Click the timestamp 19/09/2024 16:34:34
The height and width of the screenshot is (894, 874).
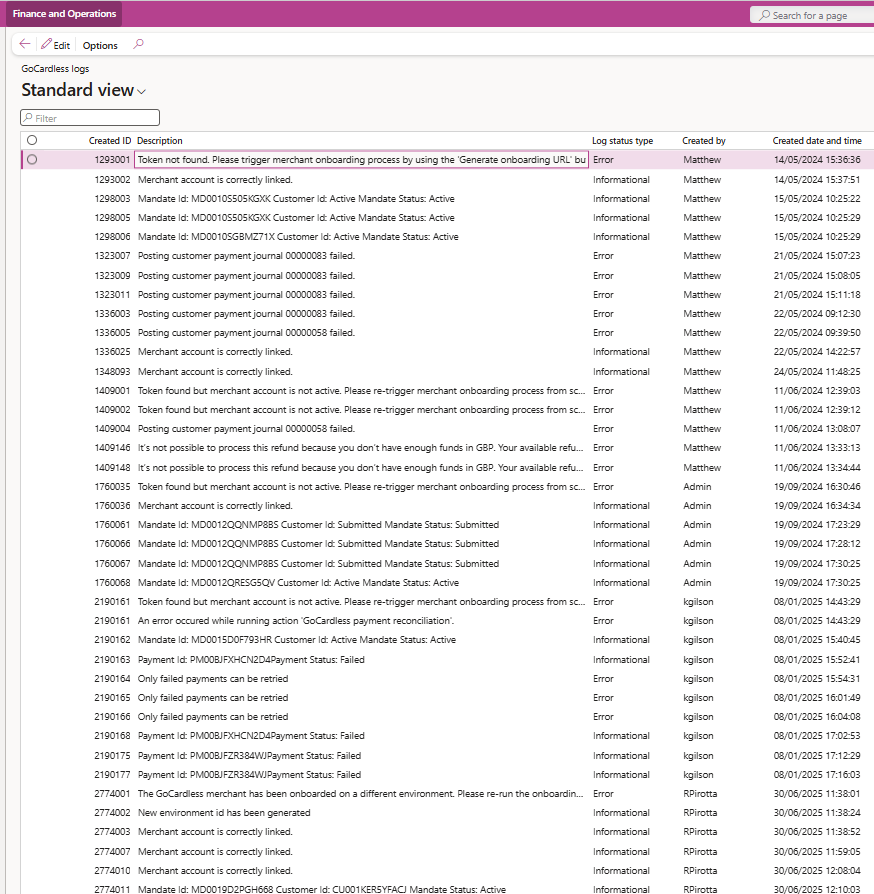[817, 506]
